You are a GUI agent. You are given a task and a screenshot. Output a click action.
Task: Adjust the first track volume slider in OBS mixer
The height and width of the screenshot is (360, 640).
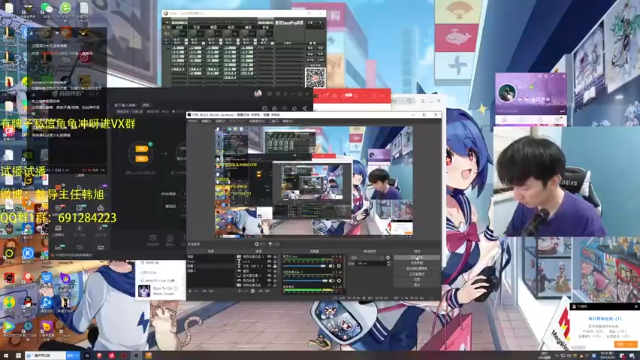(304, 266)
